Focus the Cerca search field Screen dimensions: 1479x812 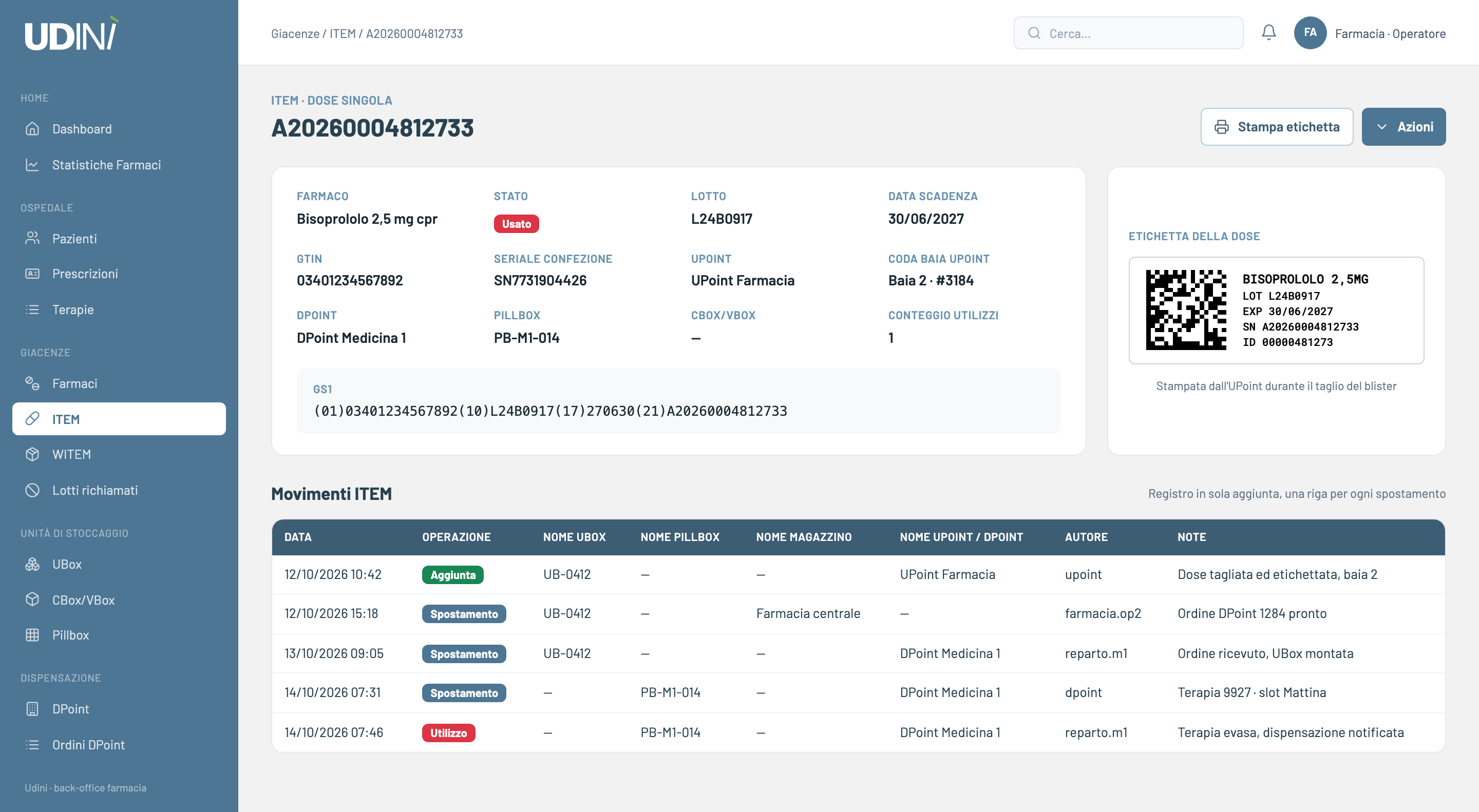1128,33
